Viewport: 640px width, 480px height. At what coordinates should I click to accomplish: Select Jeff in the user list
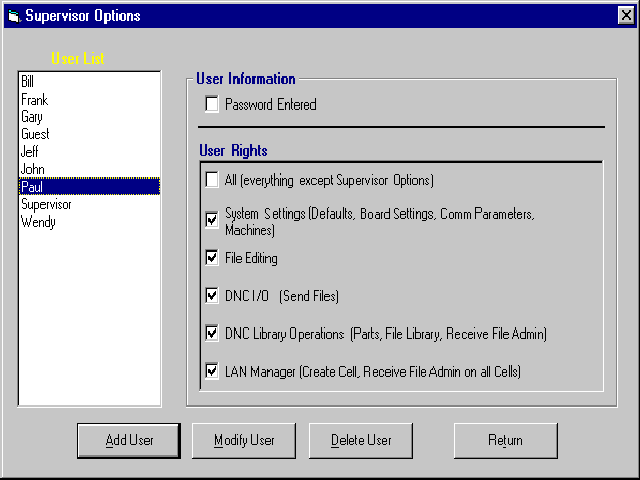coord(89,152)
